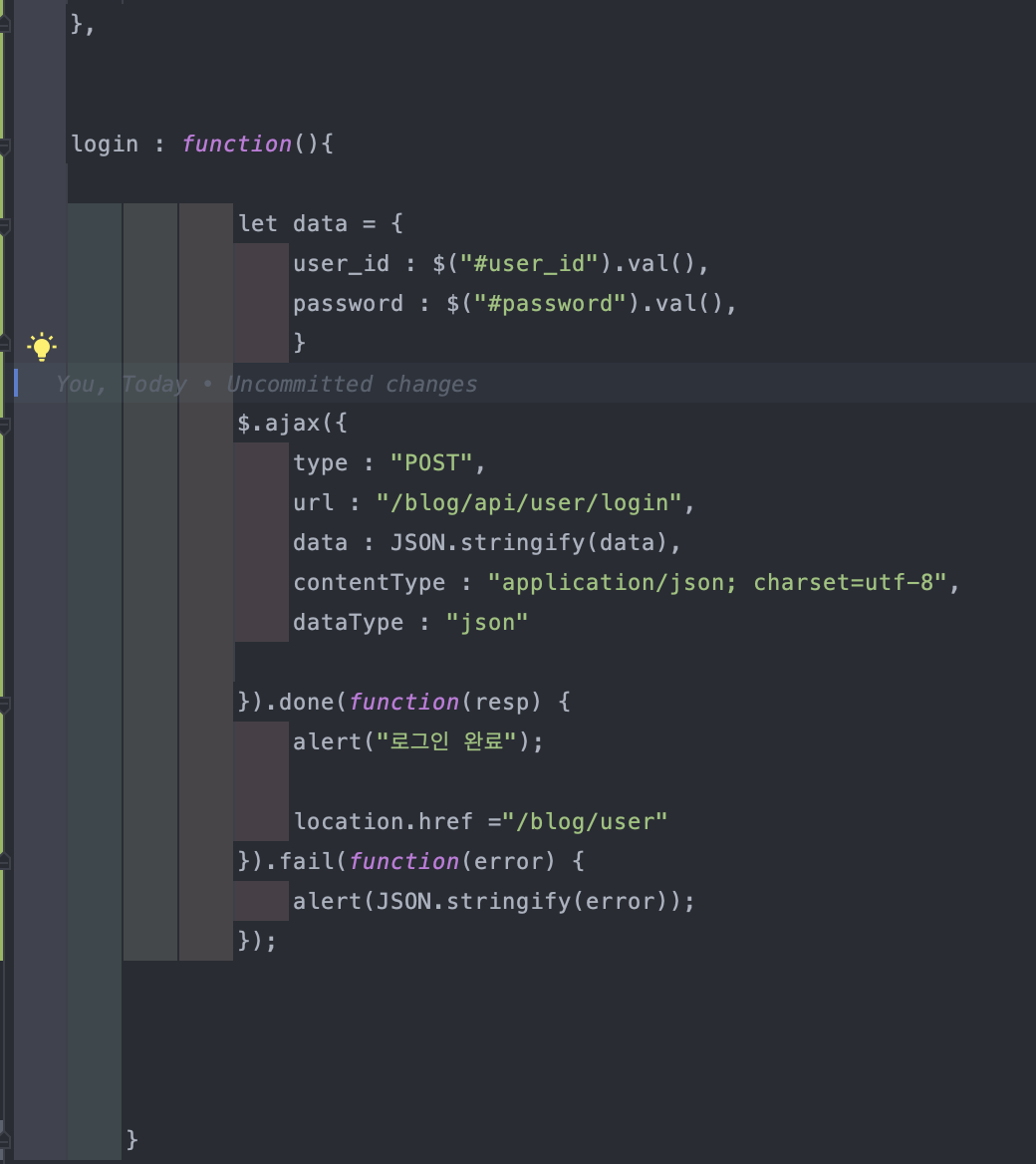1036x1164 pixels.
Task: Collapse the .fail callback fold marker
Action: click(4, 862)
